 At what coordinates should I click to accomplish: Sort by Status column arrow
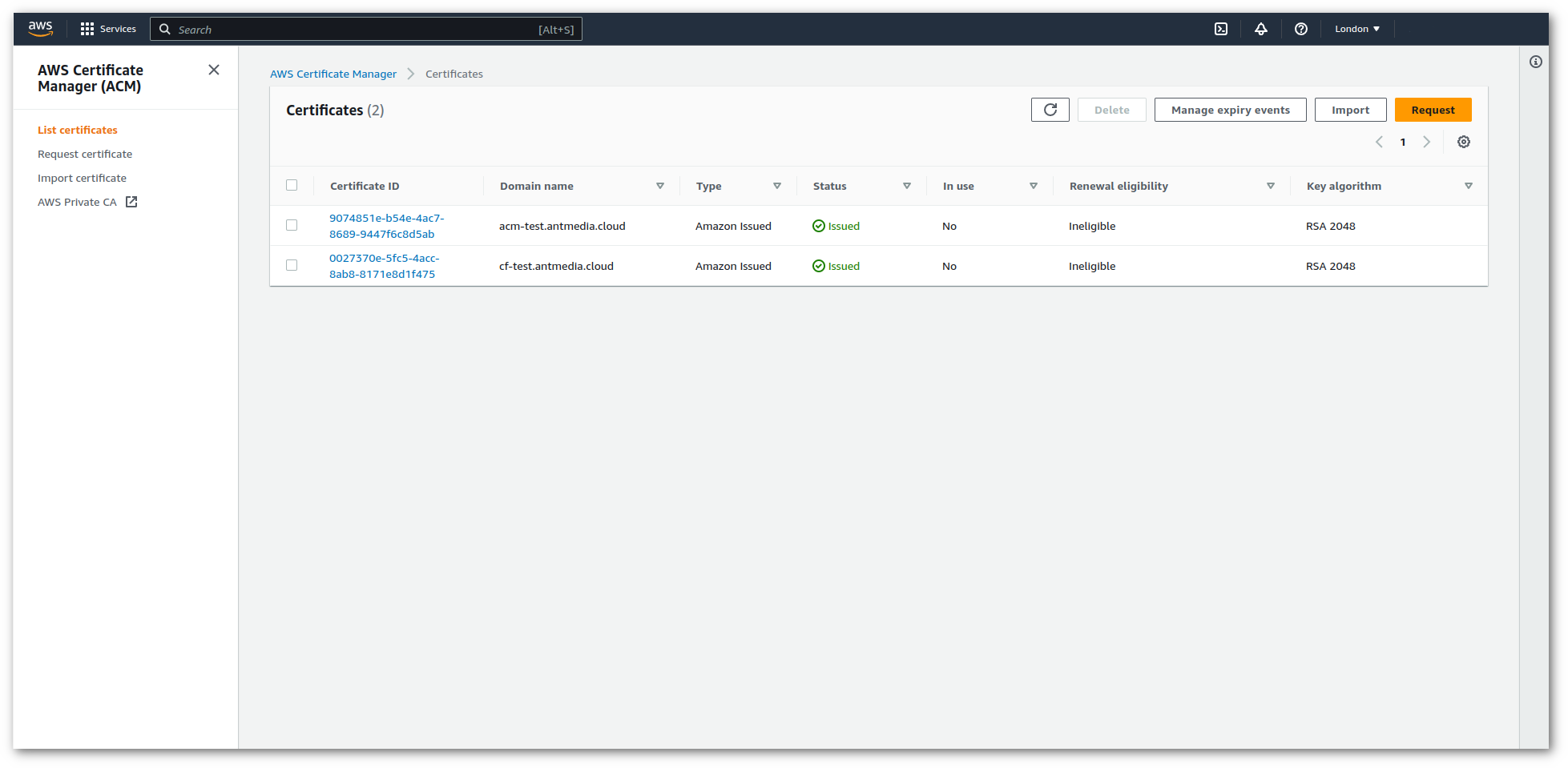[x=907, y=186]
